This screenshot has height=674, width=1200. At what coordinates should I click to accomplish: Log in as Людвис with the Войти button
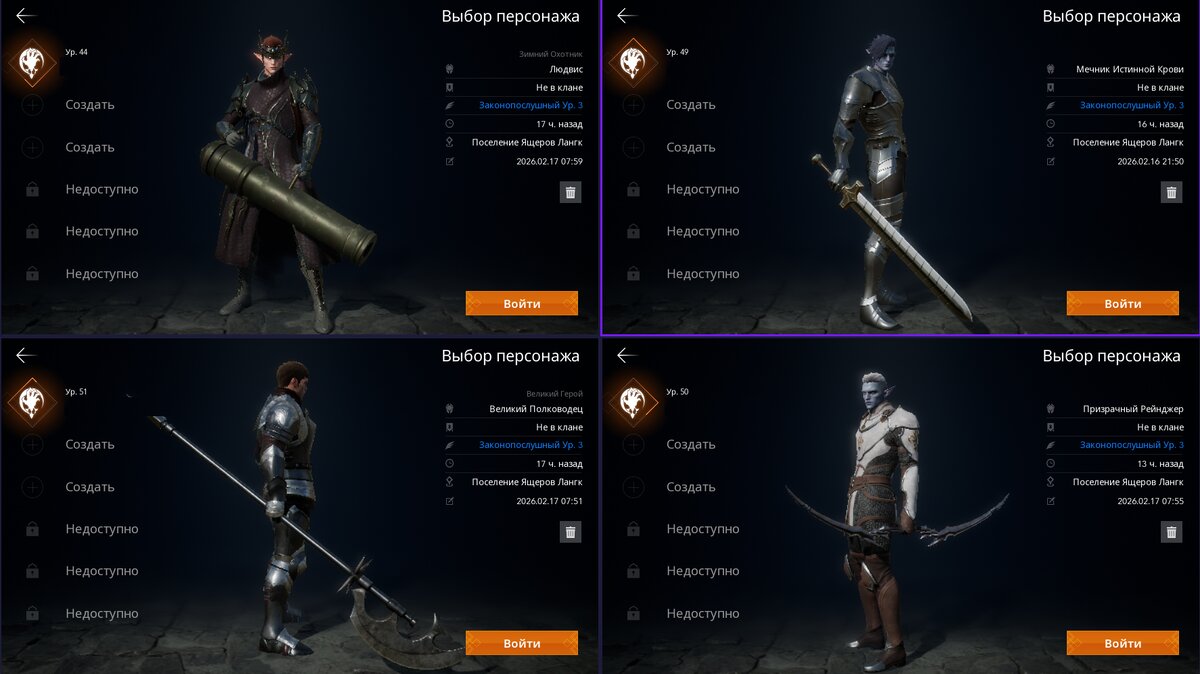click(x=522, y=303)
